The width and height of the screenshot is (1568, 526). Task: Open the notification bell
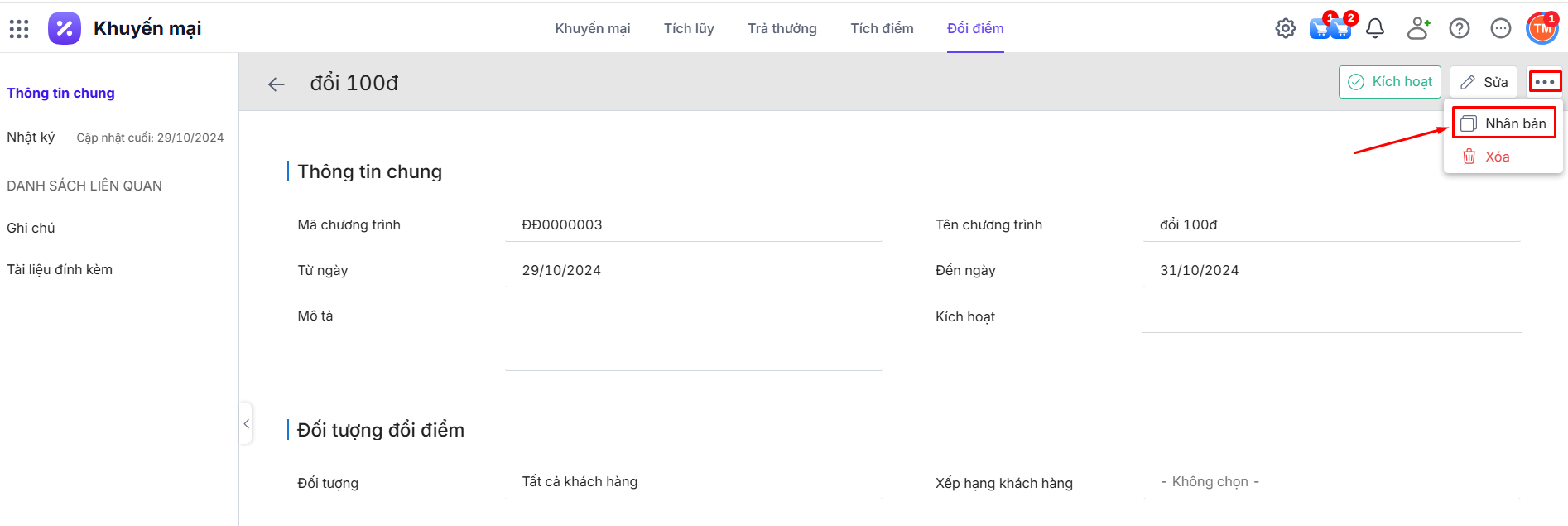(1375, 28)
